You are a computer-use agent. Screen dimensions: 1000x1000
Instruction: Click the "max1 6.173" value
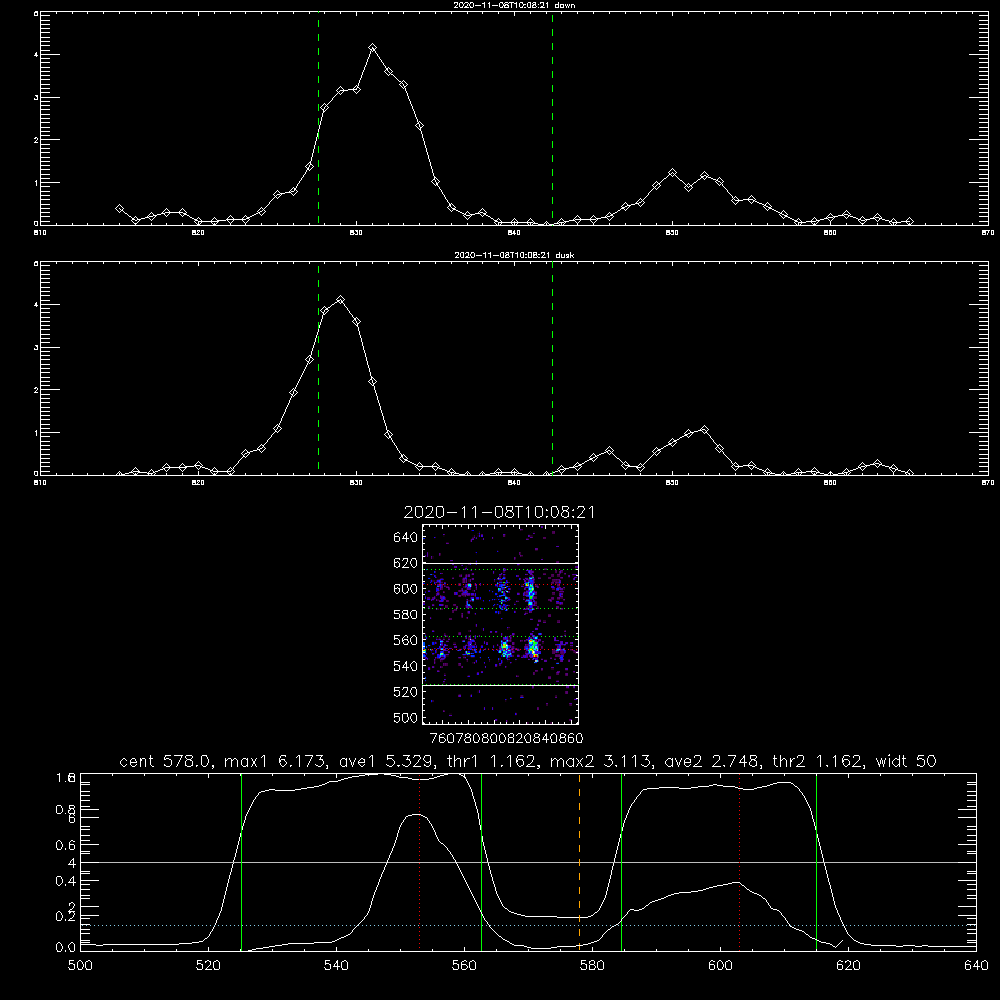pos(277,761)
